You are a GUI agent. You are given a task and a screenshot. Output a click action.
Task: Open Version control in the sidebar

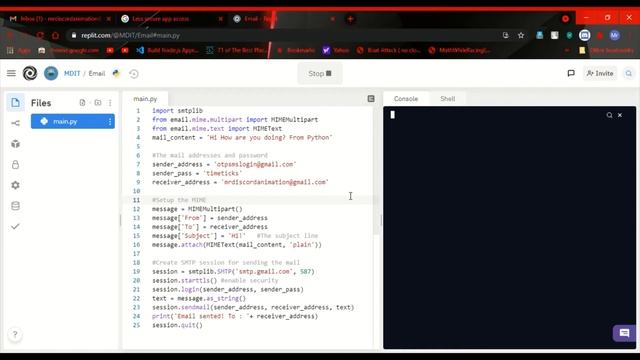pos(16,123)
